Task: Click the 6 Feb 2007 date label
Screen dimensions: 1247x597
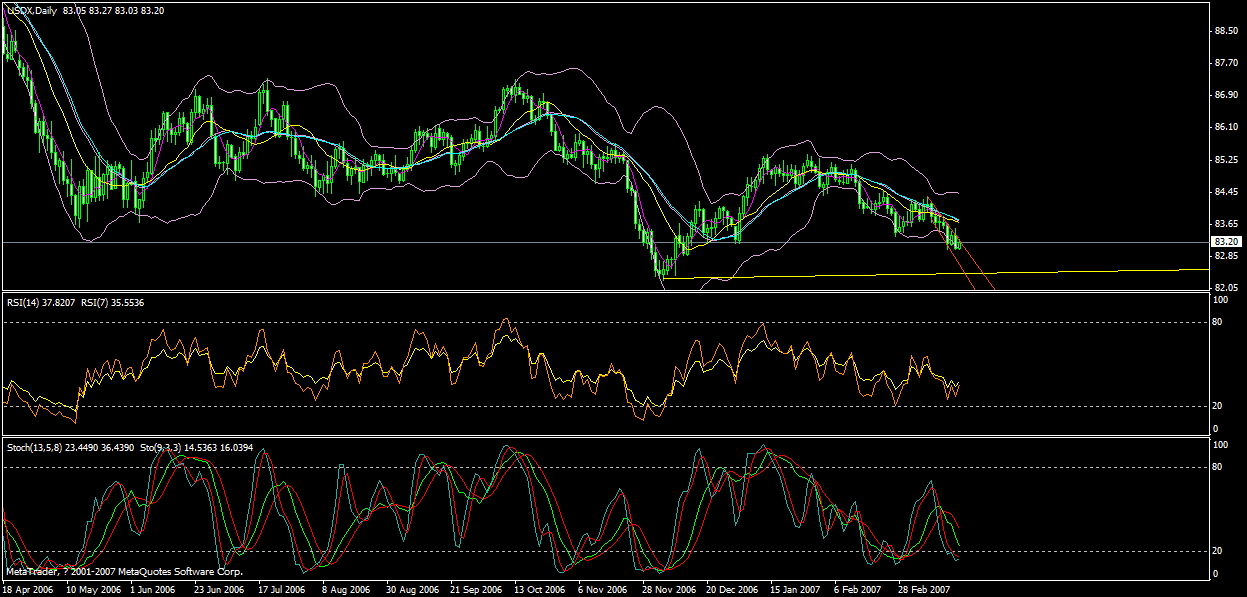Action: tap(857, 590)
